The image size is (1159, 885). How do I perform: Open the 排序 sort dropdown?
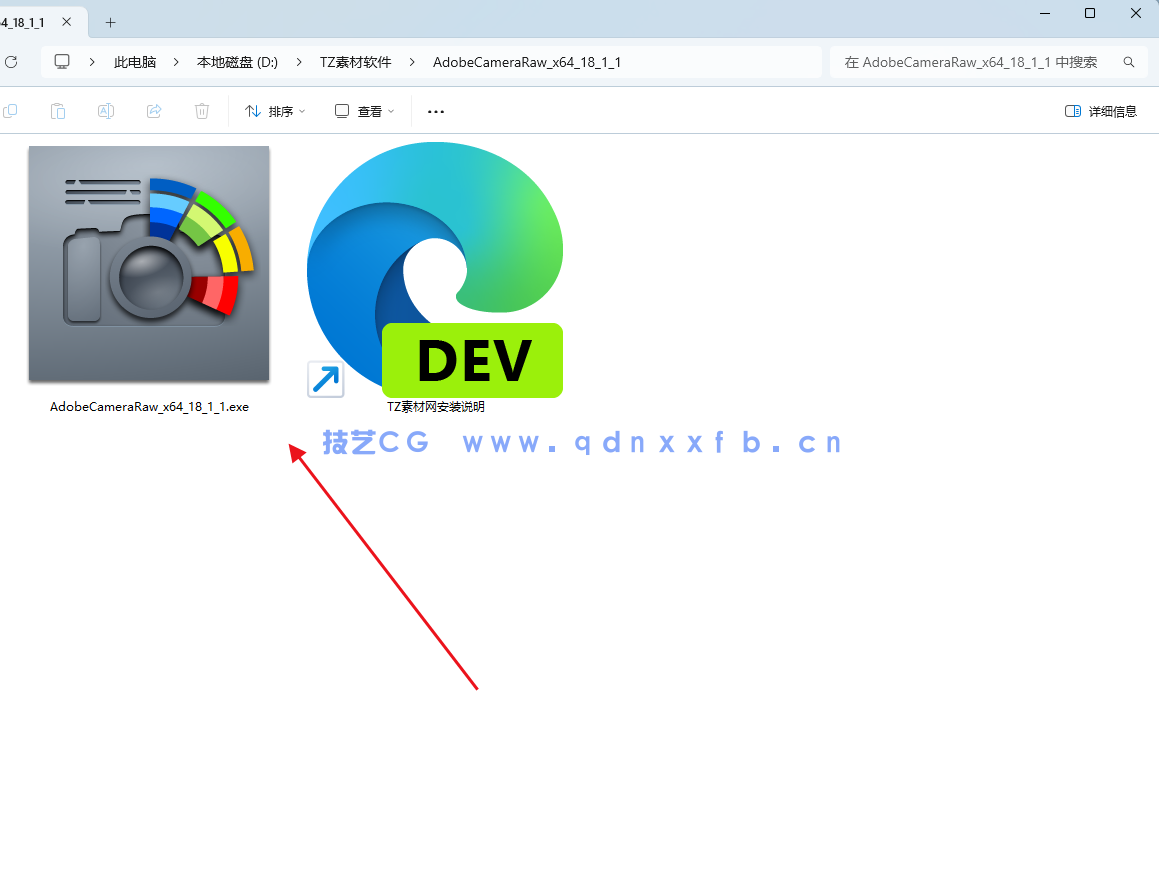[275, 111]
